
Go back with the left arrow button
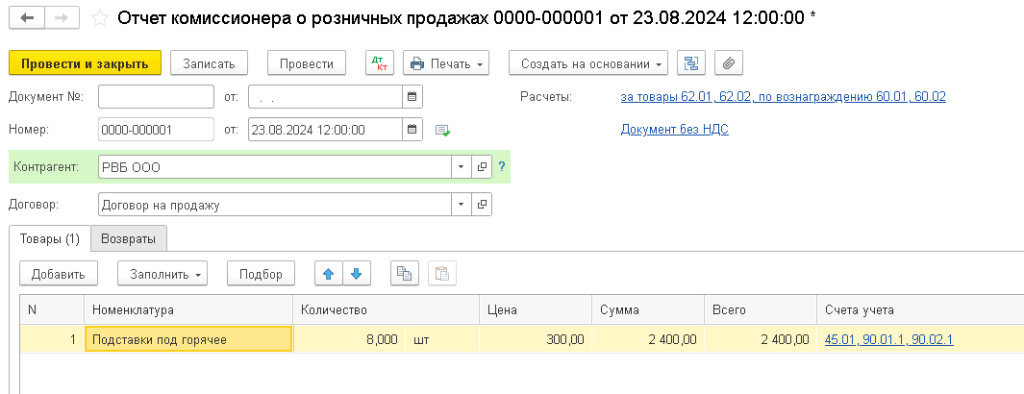point(27,18)
